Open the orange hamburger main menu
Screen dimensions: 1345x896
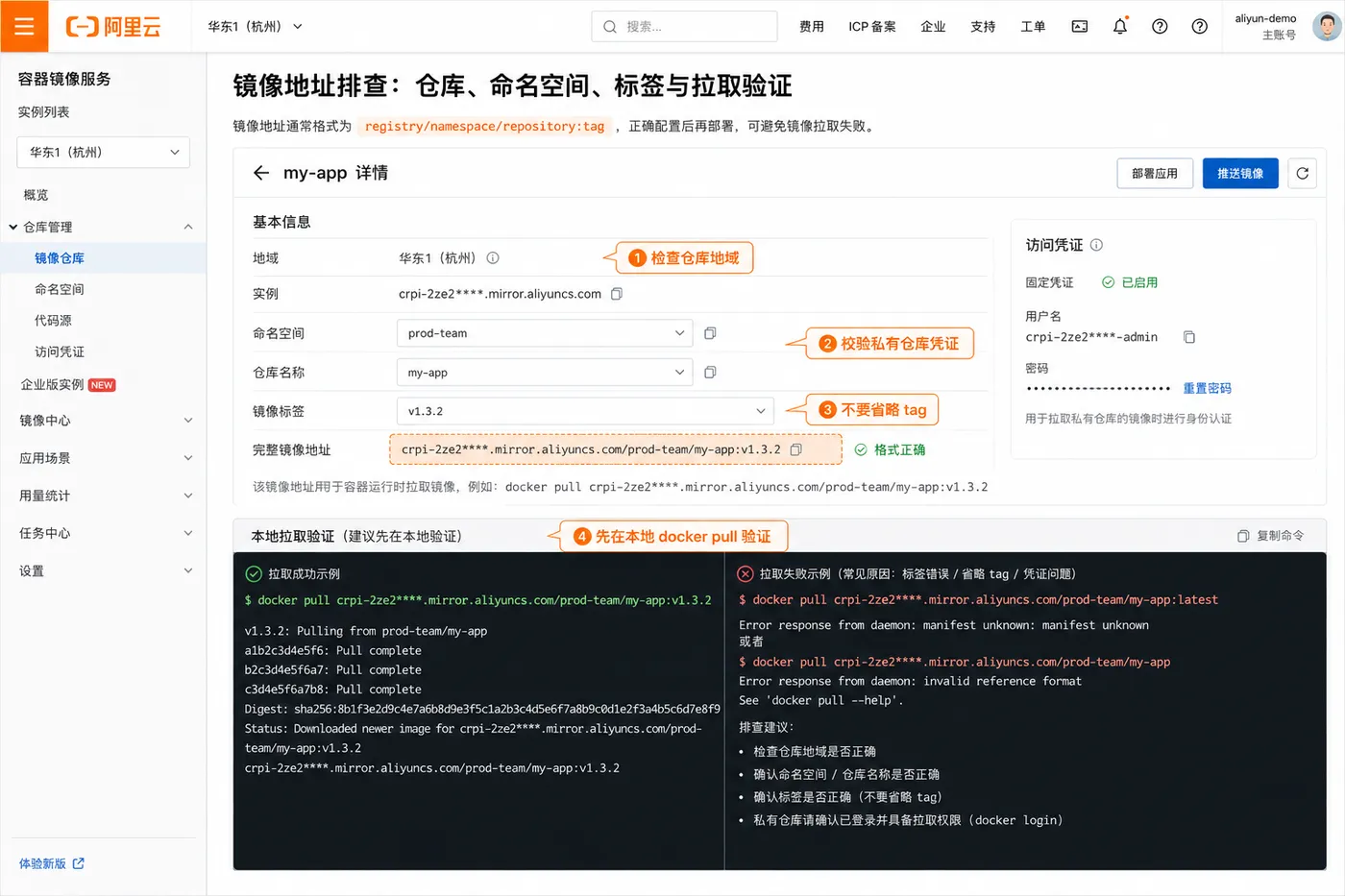coord(24,26)
